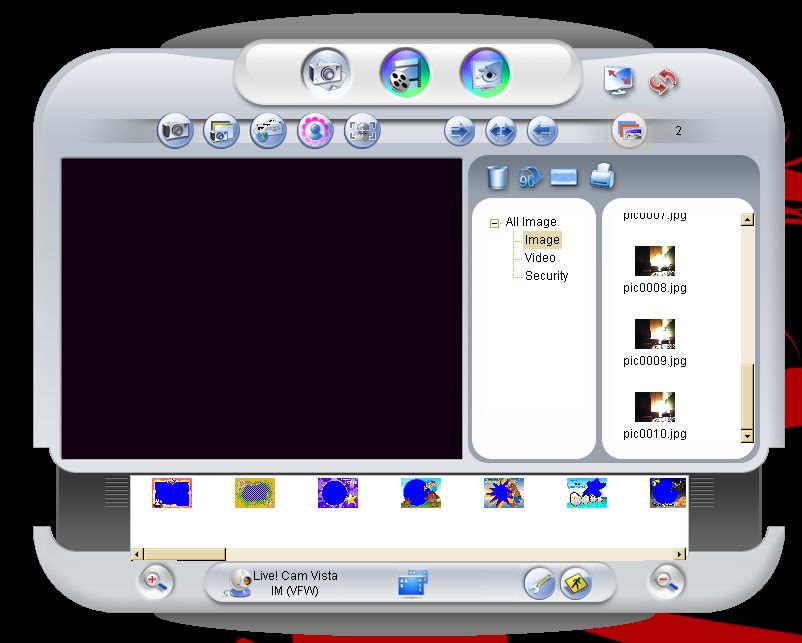Select the dark night circle frame
The height and width of the screenshot is (643, 802).
coord(668,493)
